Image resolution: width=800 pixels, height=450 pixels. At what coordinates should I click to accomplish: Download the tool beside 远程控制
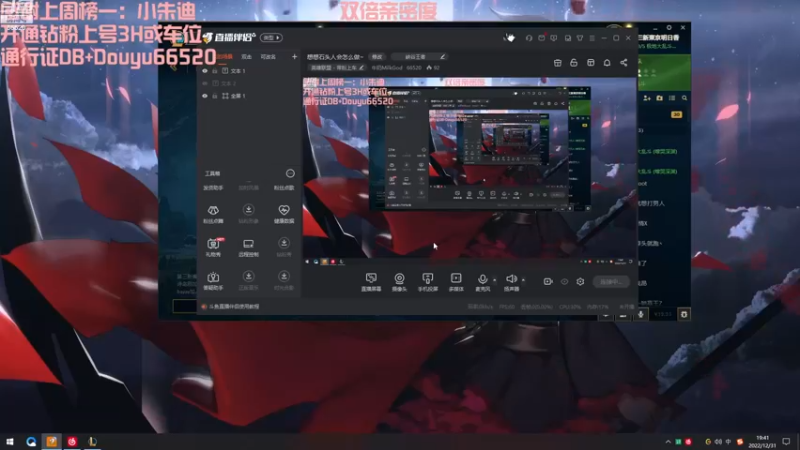point(284,247)
